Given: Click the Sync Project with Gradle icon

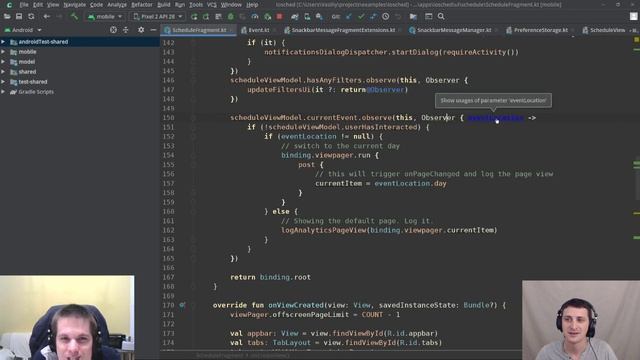Looking at the screenshot, I should coord(294,17).
